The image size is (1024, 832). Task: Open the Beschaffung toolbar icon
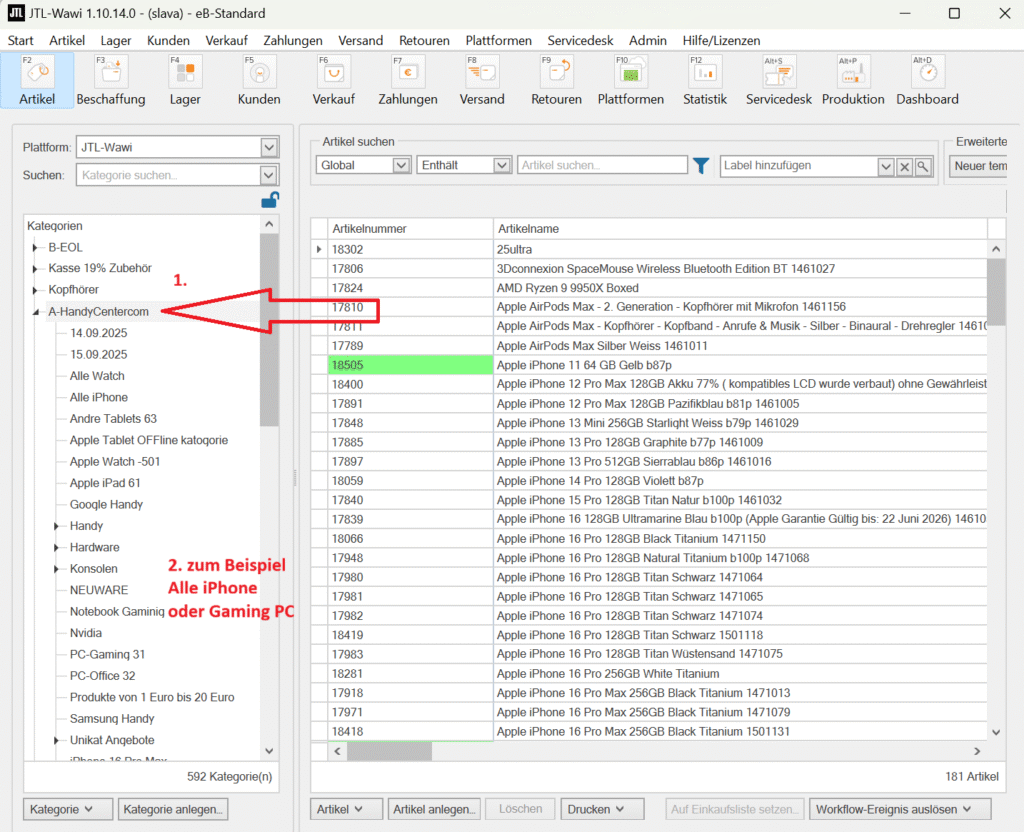pyautogui.click(x=110, y=74)
